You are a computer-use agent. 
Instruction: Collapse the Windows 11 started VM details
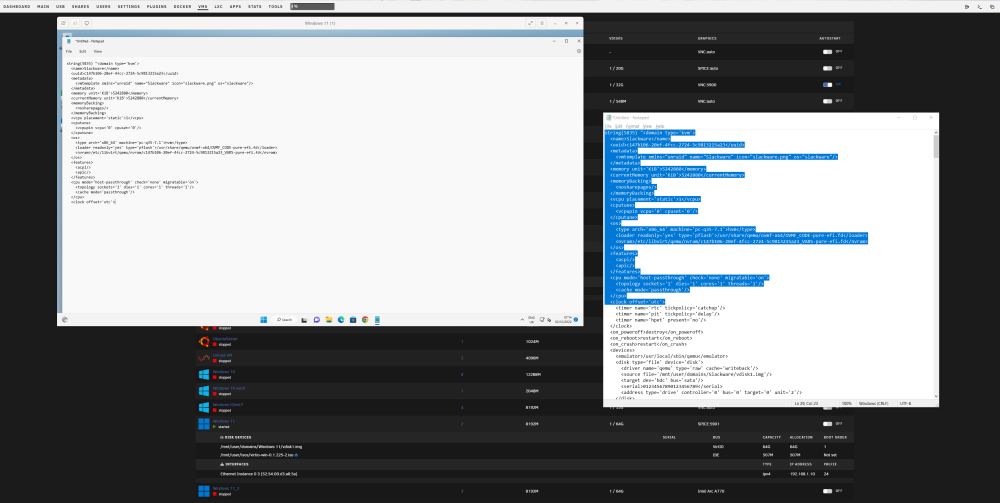(224, 421)
